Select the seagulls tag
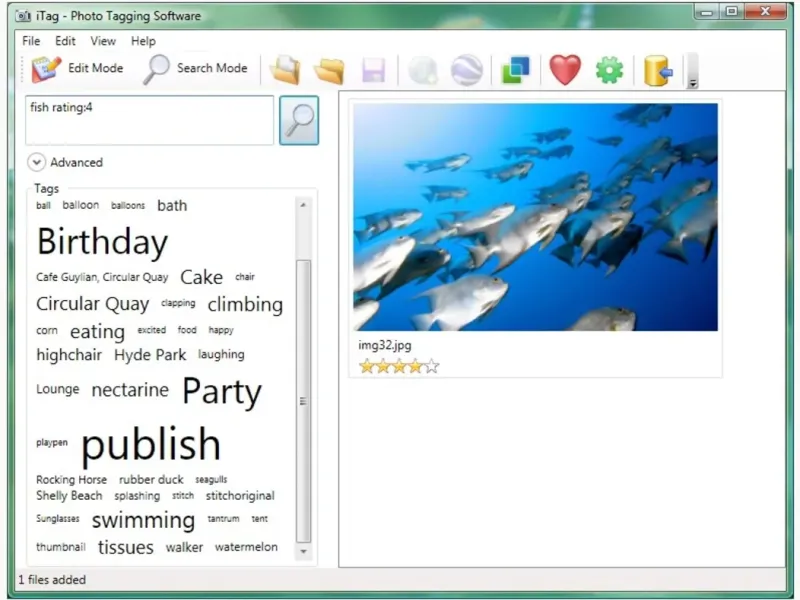This screenshot has width=800, height=600. coord(211,480)
